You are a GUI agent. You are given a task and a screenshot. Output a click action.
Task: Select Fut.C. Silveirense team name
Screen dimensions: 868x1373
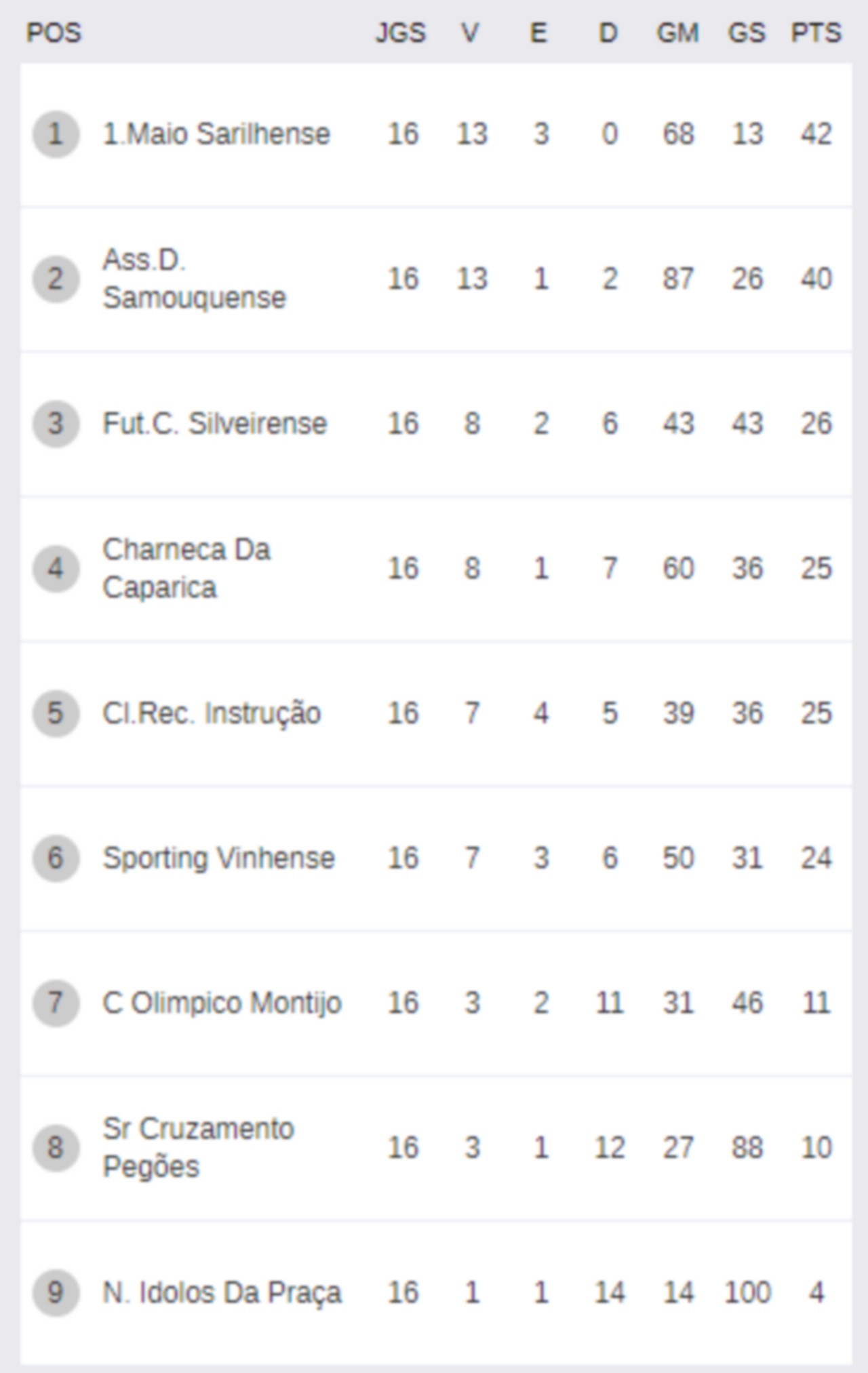click(x=215, y=424)
